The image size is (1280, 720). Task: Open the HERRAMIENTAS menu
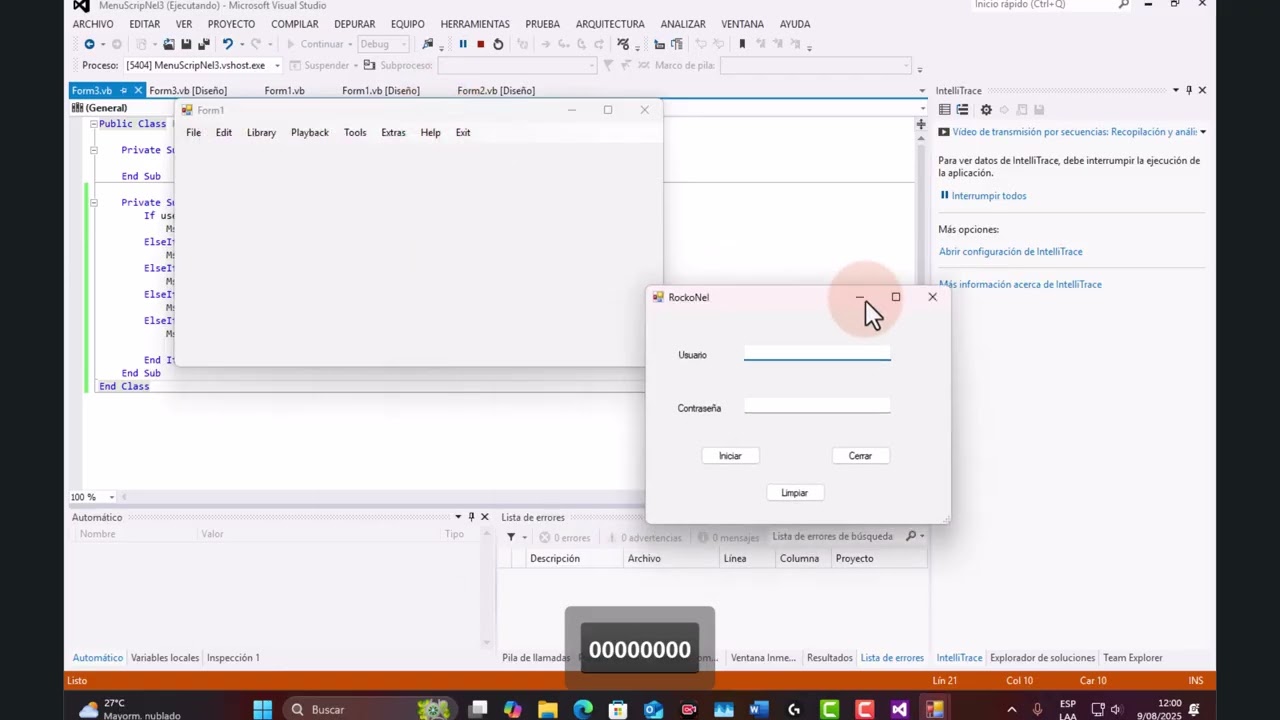(x=475, y=24)
